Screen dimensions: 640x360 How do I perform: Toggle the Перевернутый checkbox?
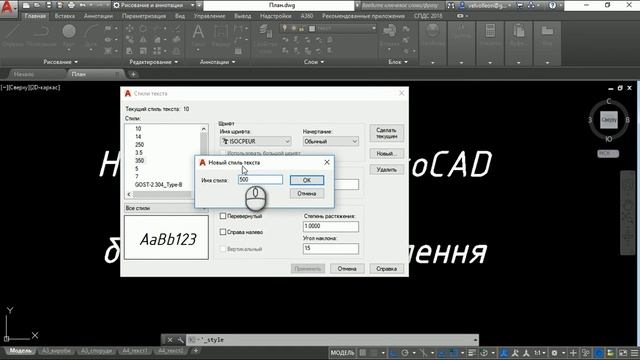(x=223, y=216)
